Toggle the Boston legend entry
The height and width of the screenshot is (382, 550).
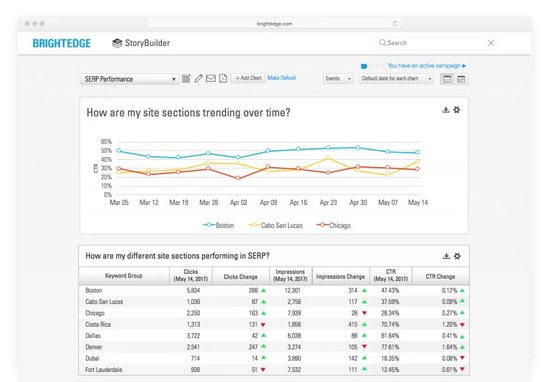point(219,225)
